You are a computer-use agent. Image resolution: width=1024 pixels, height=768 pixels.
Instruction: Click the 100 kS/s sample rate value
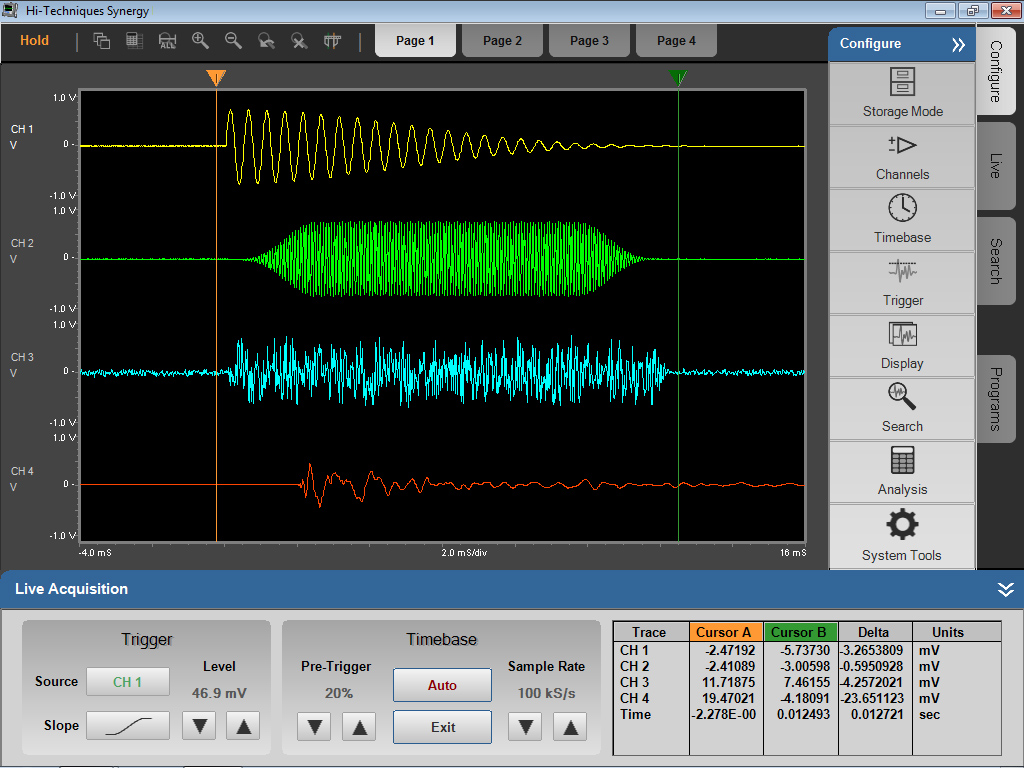coord(547,693)
